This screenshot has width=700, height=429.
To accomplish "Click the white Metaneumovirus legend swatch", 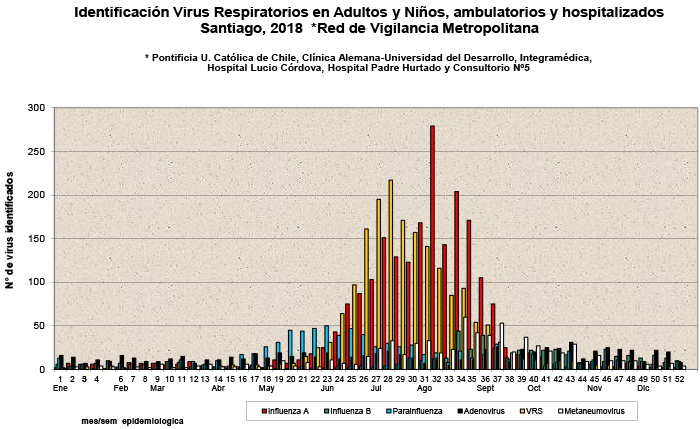I will [562, 411].
